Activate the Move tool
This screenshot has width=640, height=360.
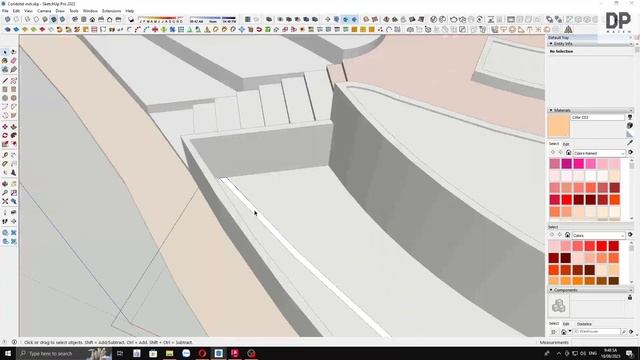click(x=5, y=127)
